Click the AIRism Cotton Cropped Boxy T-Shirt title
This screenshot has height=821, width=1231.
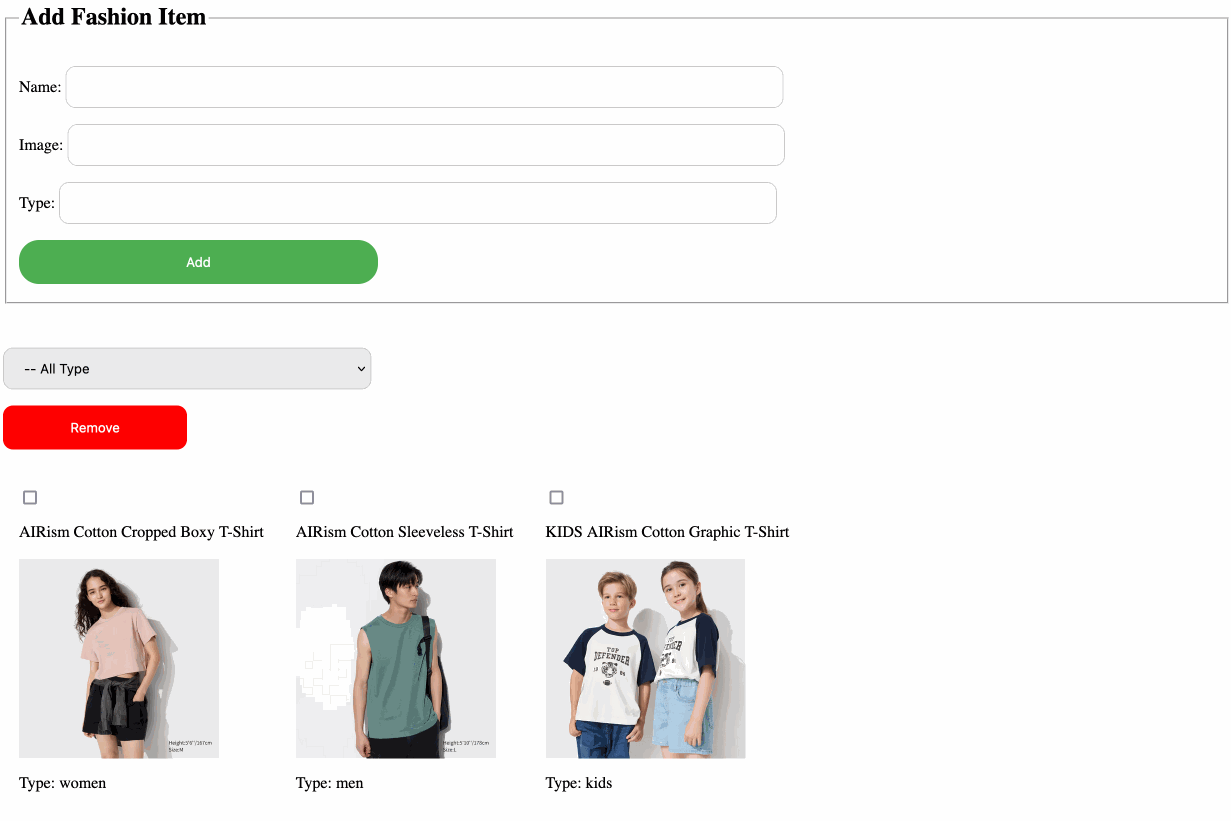pos(141,532)
